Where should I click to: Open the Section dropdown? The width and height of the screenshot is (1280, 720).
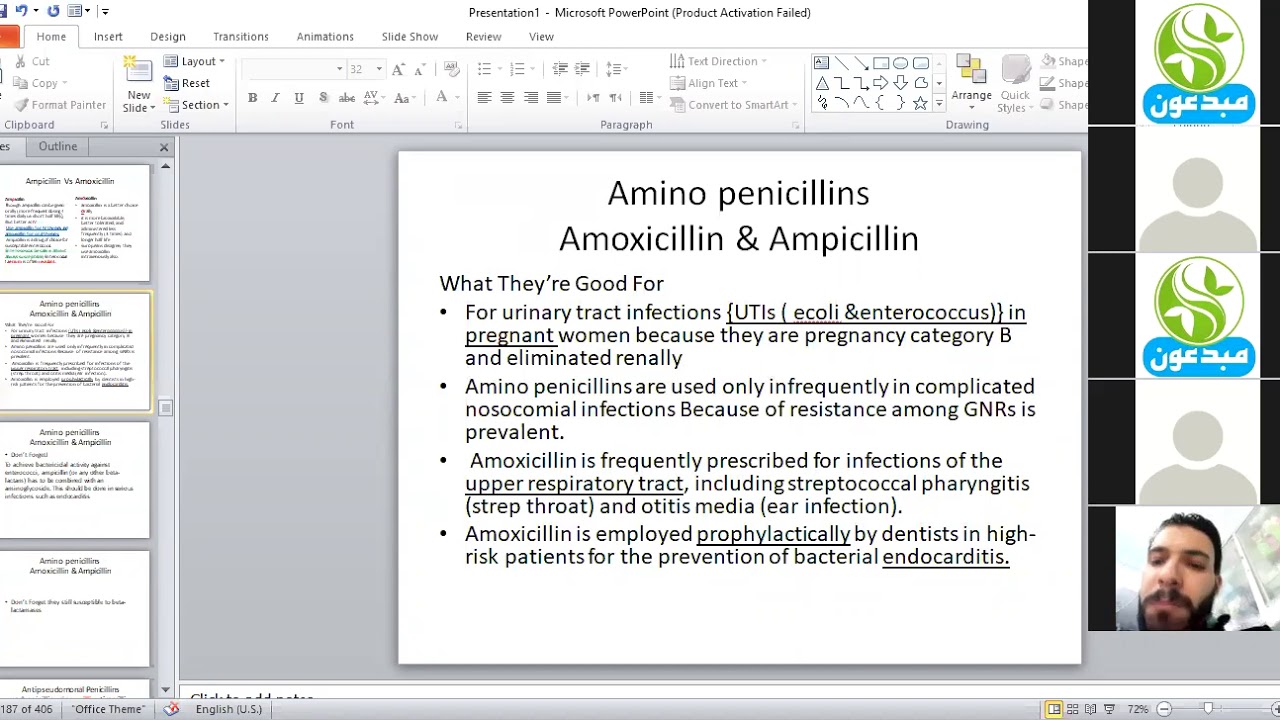196,105
